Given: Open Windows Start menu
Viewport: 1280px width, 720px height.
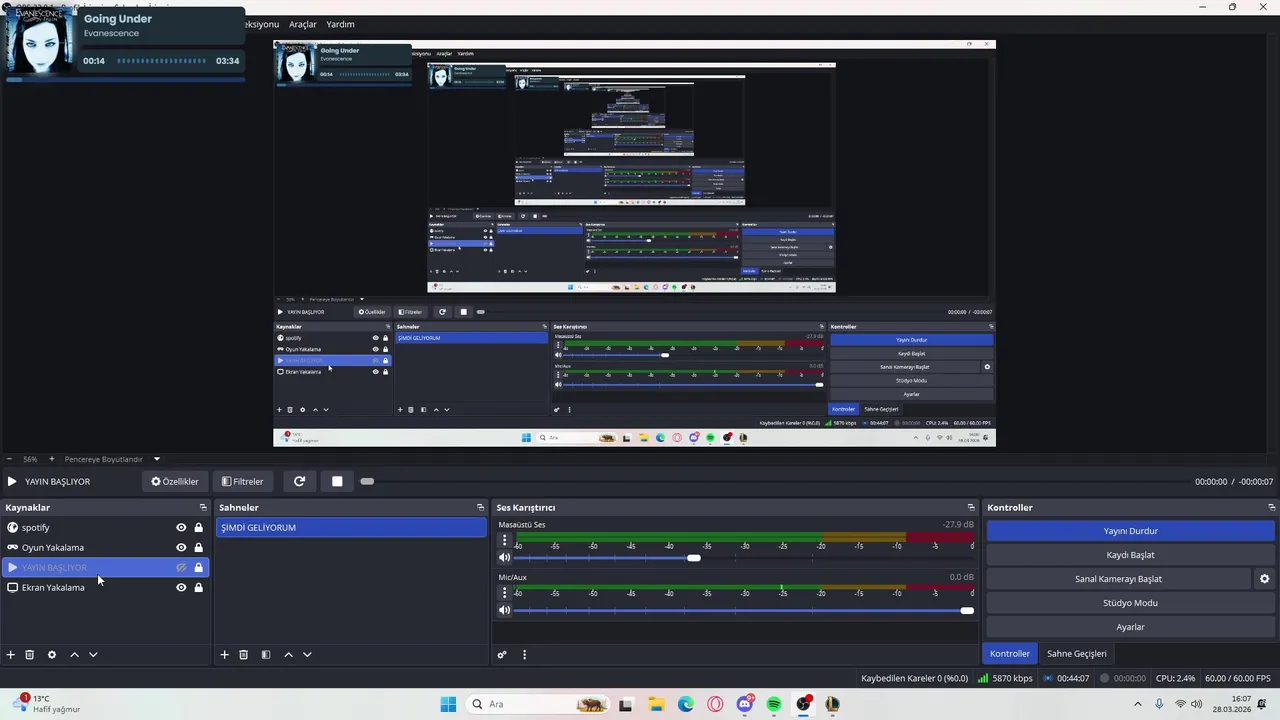Looking at the screenshot, I should 448,704.
